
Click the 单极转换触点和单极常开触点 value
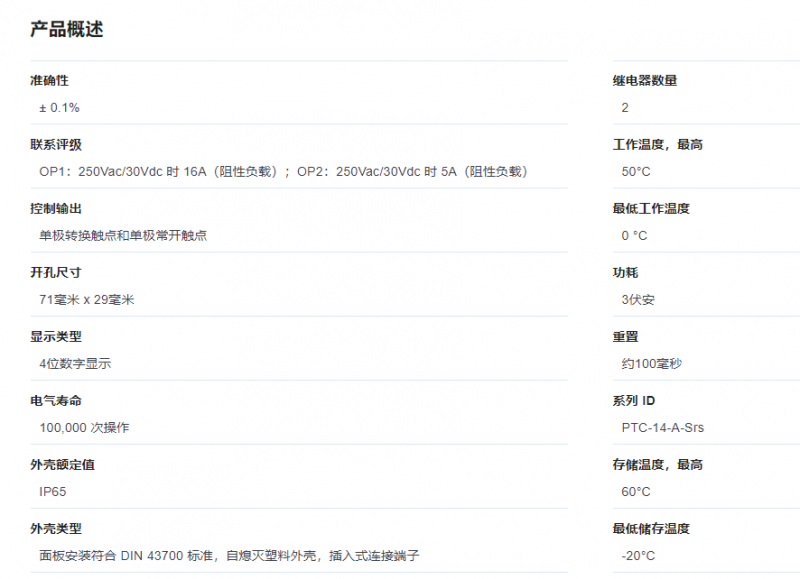123,235
